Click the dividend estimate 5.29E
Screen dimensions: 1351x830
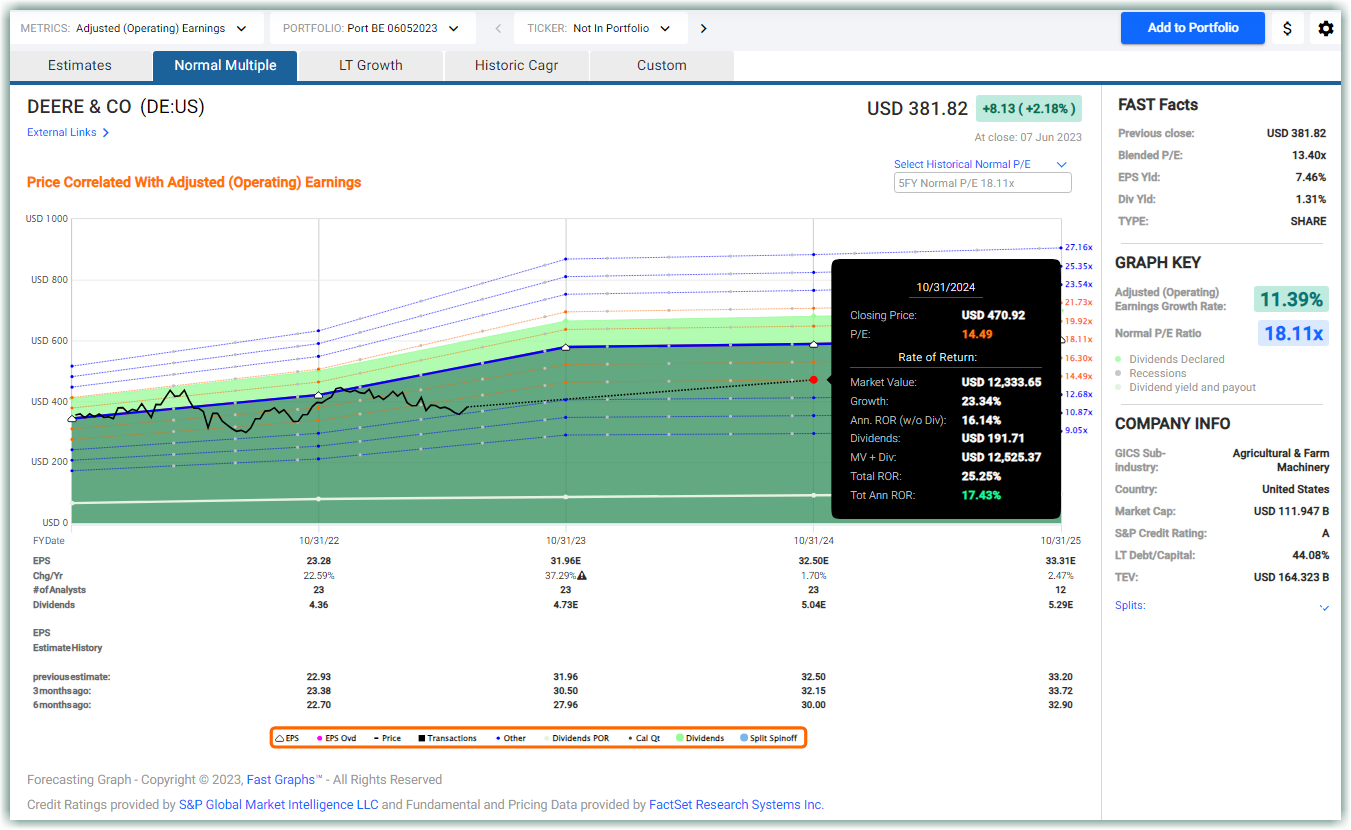[x=1060, y=605]
